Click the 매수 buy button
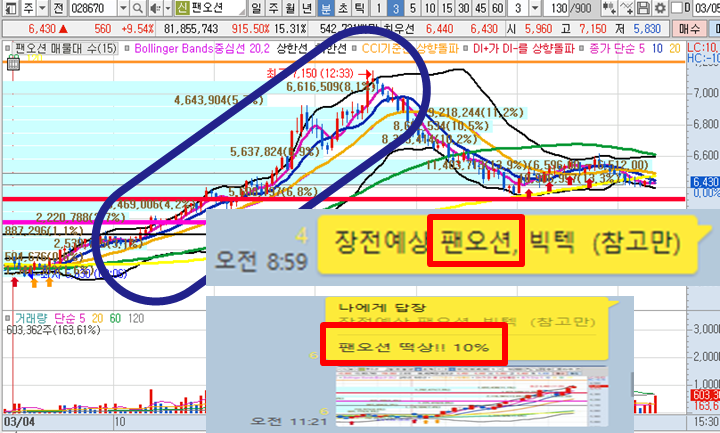Viewport: 720px width, 433px height. (x=689, y=29)
